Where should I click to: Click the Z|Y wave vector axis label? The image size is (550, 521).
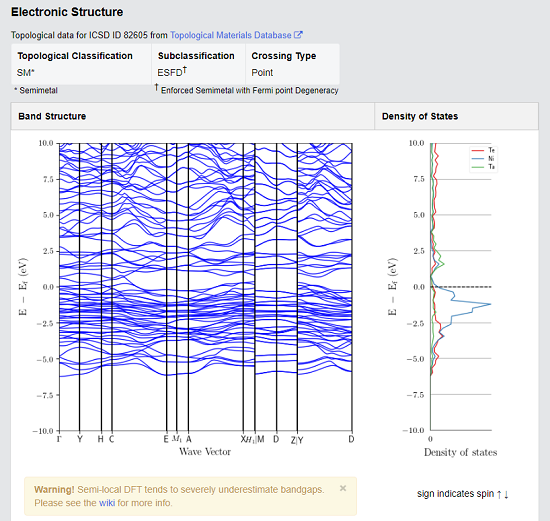tap(297, 440)
